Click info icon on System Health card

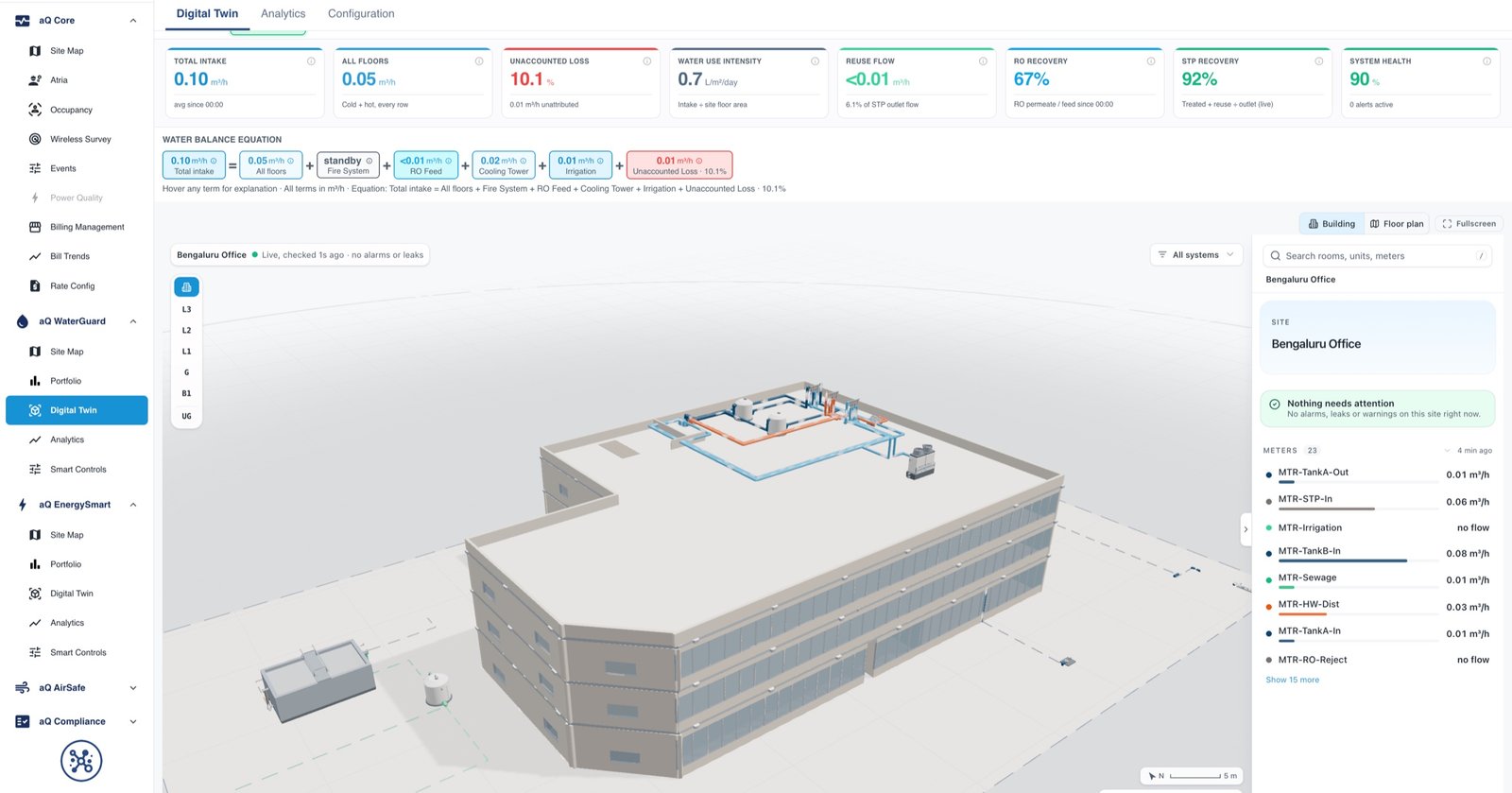(x=1487, y=61)
